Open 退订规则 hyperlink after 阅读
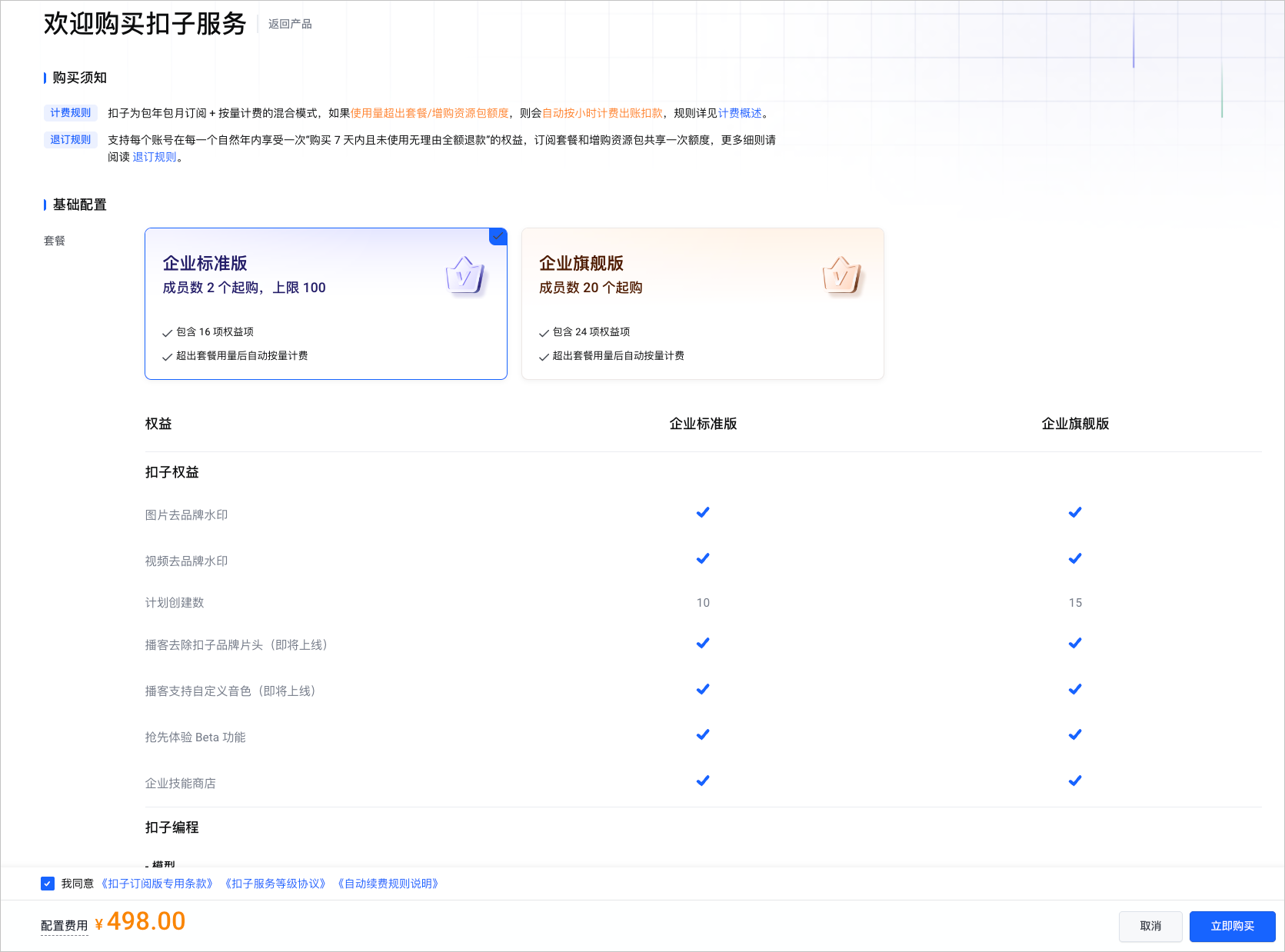 [155, 157]
